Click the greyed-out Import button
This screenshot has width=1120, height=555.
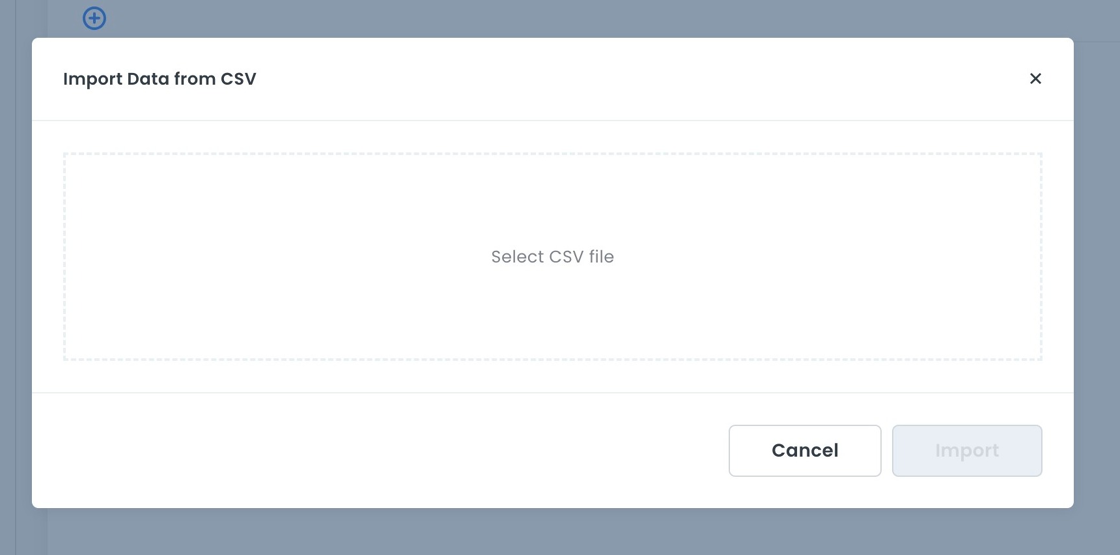[966, 451]
